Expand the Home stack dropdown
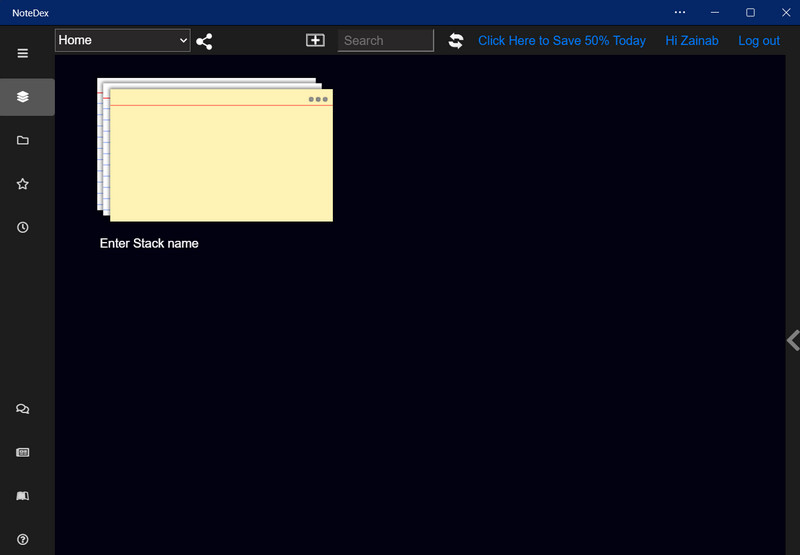The height and width of the screenshot is (555, 800). pos(122,40)
